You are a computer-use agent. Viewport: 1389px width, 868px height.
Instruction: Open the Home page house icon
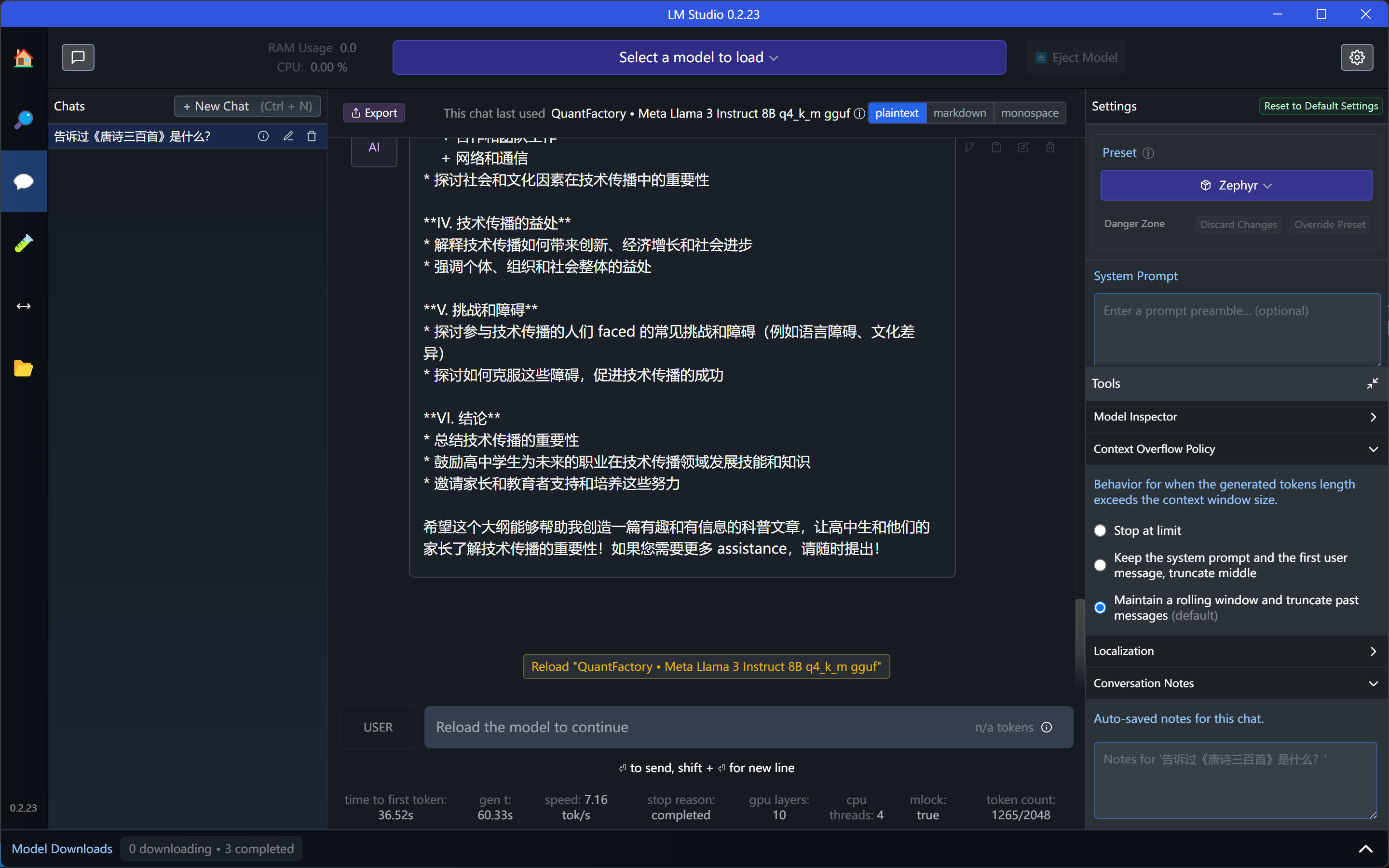[x=24, y=57]
